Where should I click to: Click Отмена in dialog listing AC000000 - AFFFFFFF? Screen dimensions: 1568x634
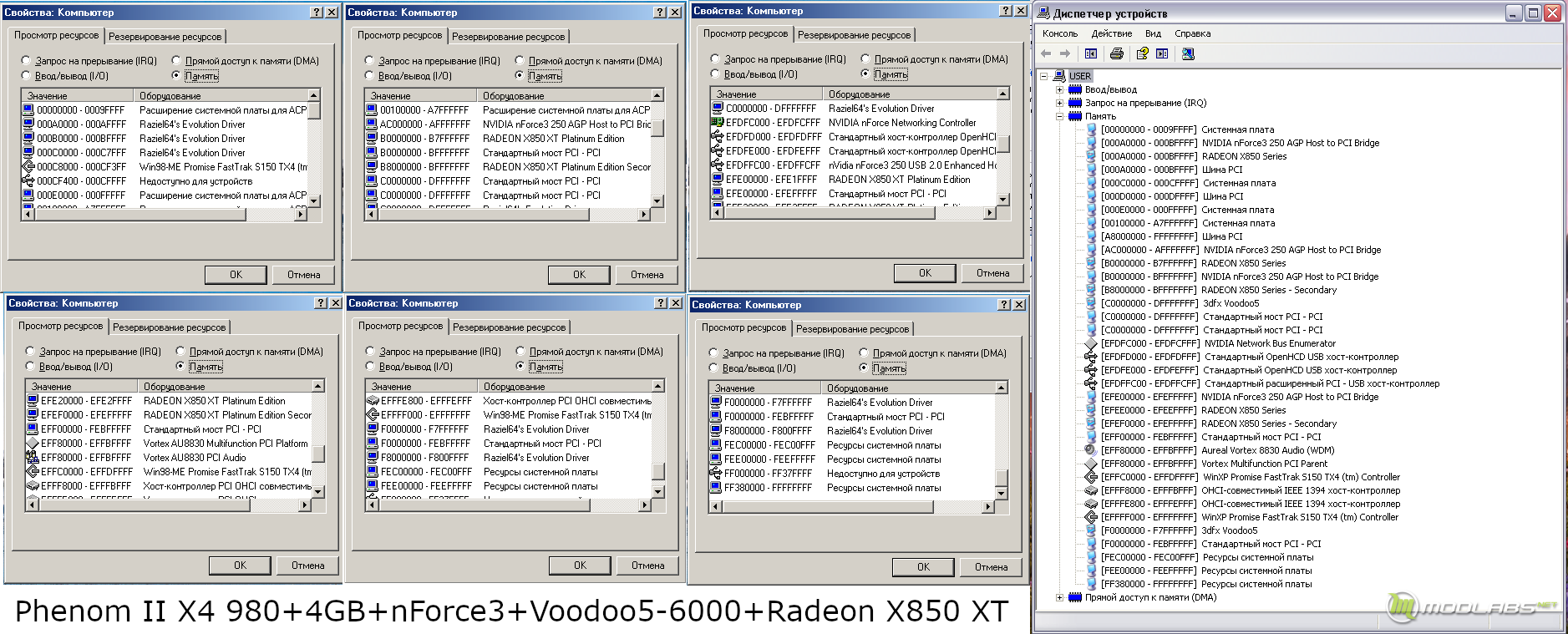coord(647,274)
